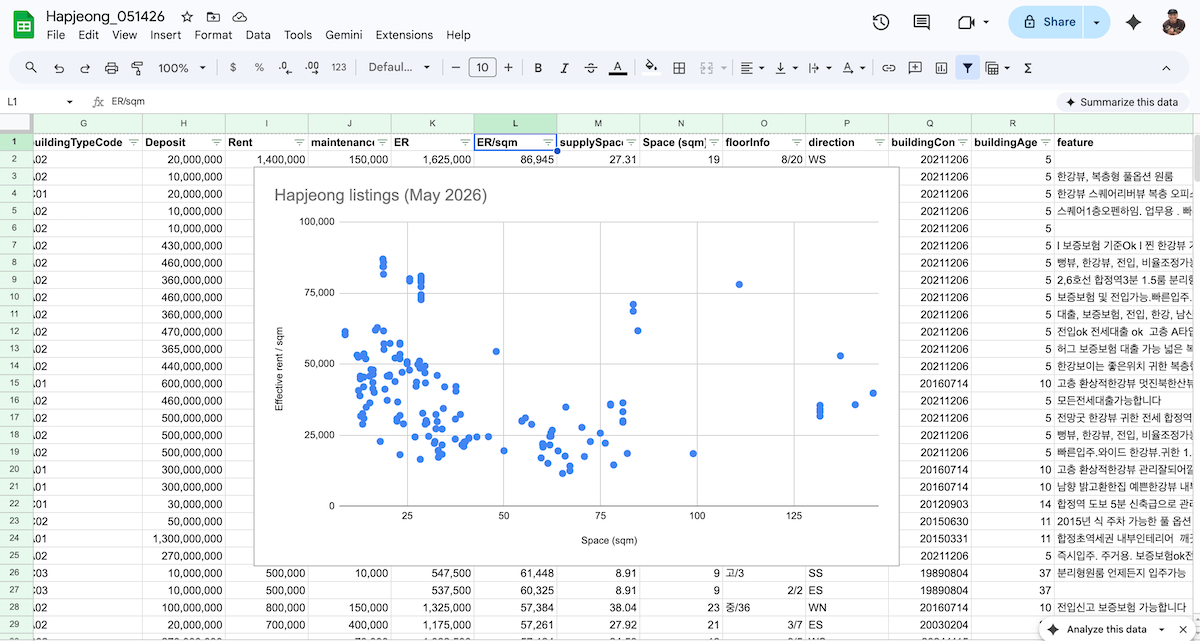Click Summarize this data button
Image resolution: width=1200 pixels, height=641 pixels.
pyautogui.click(x=1122, y=102)
